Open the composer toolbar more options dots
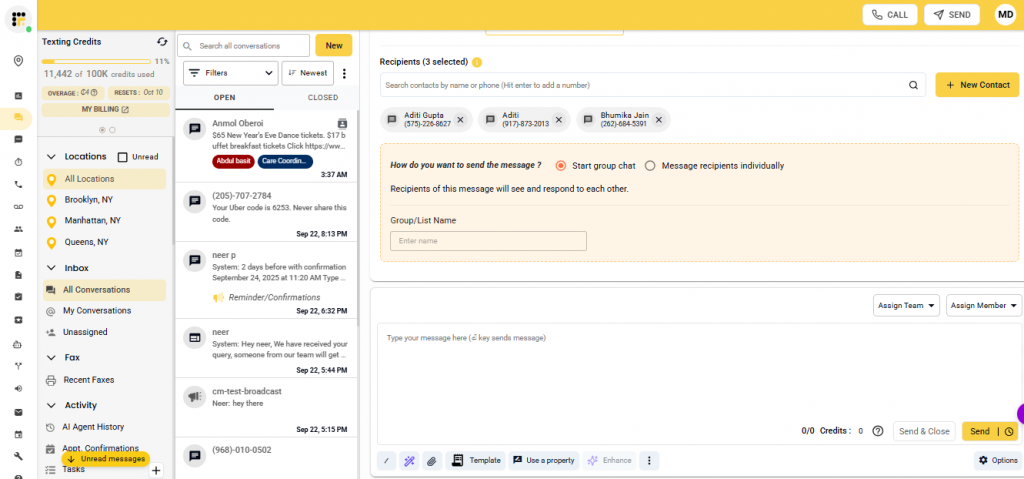The width and height of the screenshot is (1024, 479). point(649,461)
